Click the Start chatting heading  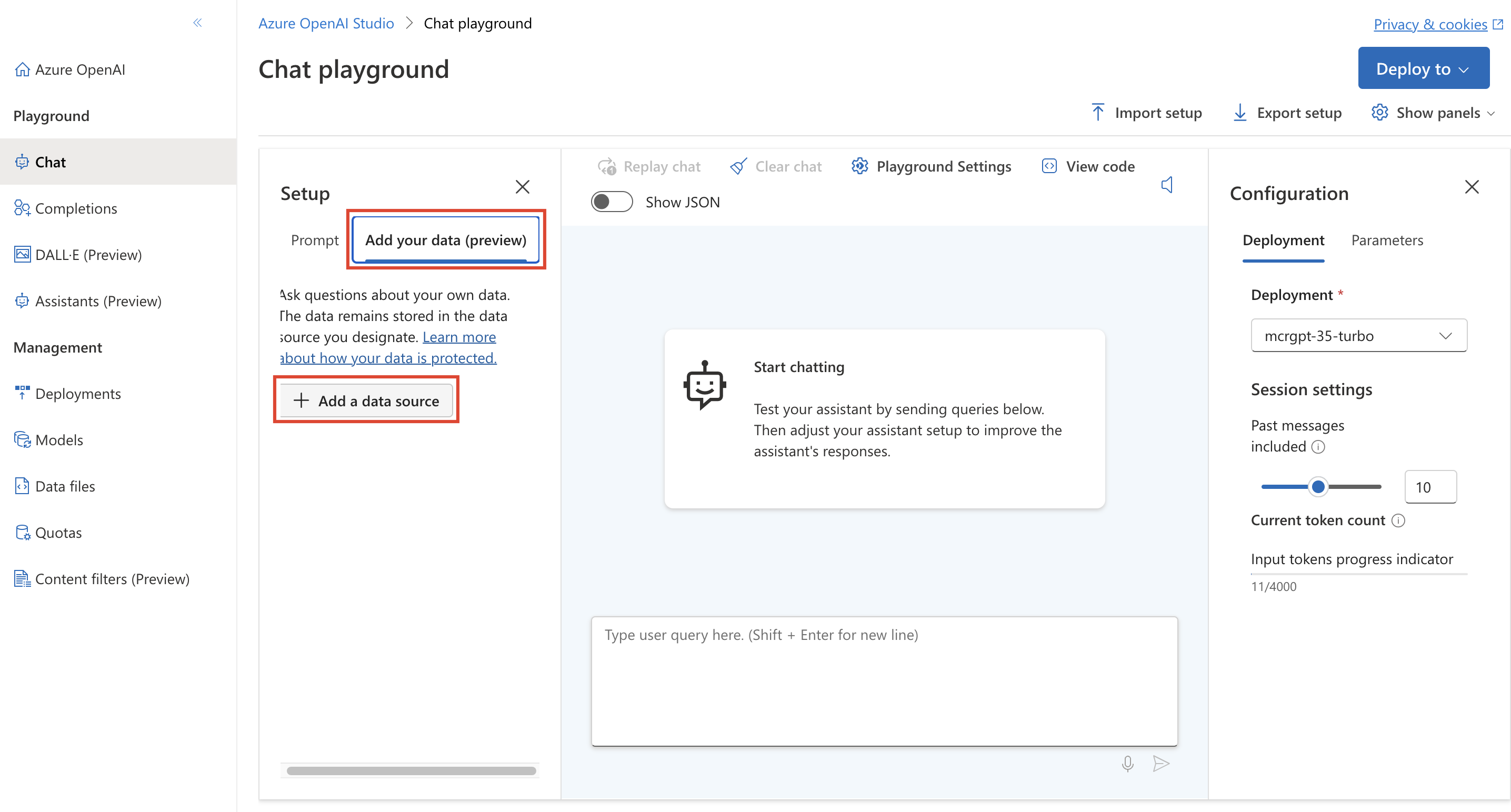(x=798, y=367)
